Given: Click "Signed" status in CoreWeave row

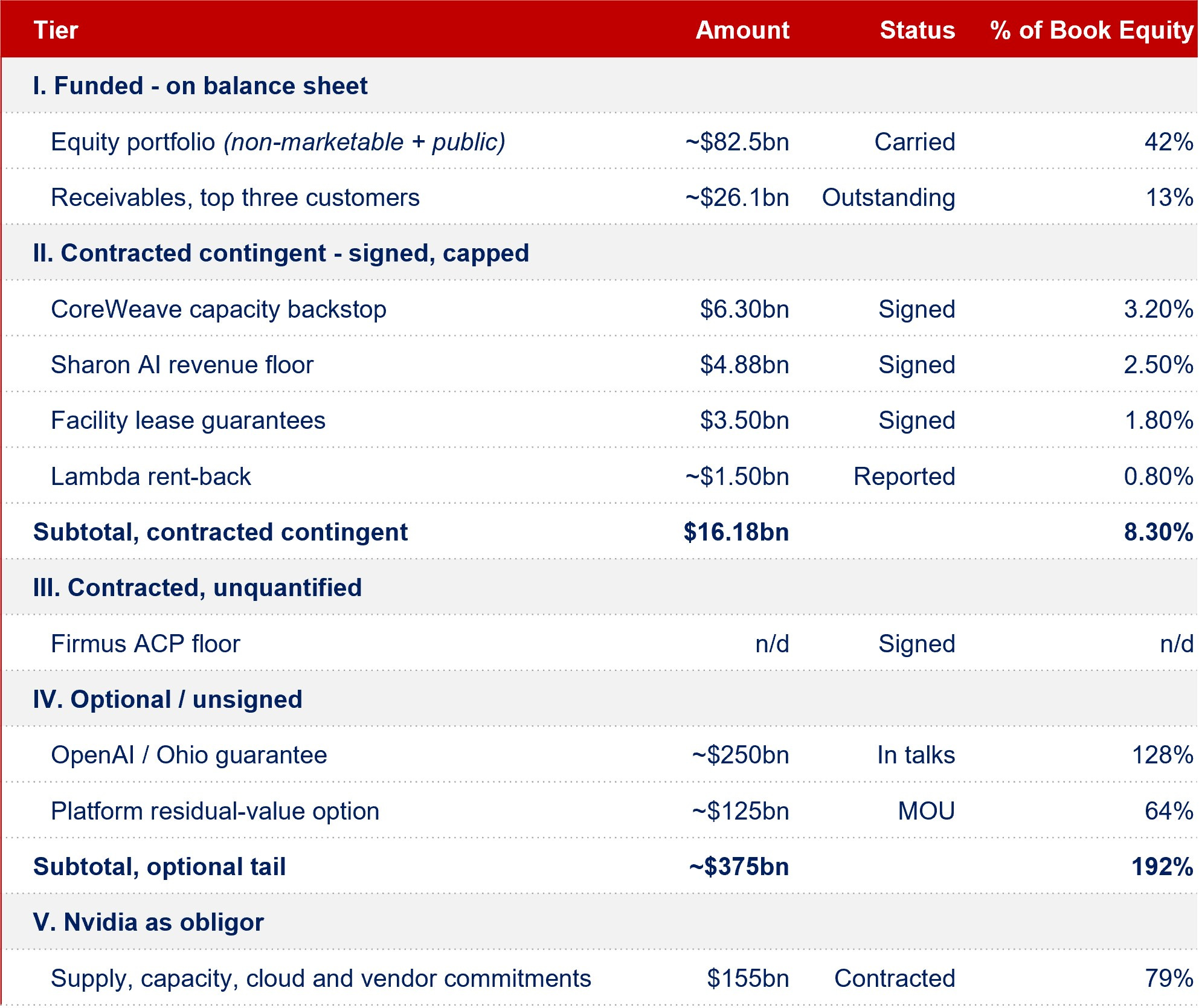Looking at the screenshot, I should (916, 310).
